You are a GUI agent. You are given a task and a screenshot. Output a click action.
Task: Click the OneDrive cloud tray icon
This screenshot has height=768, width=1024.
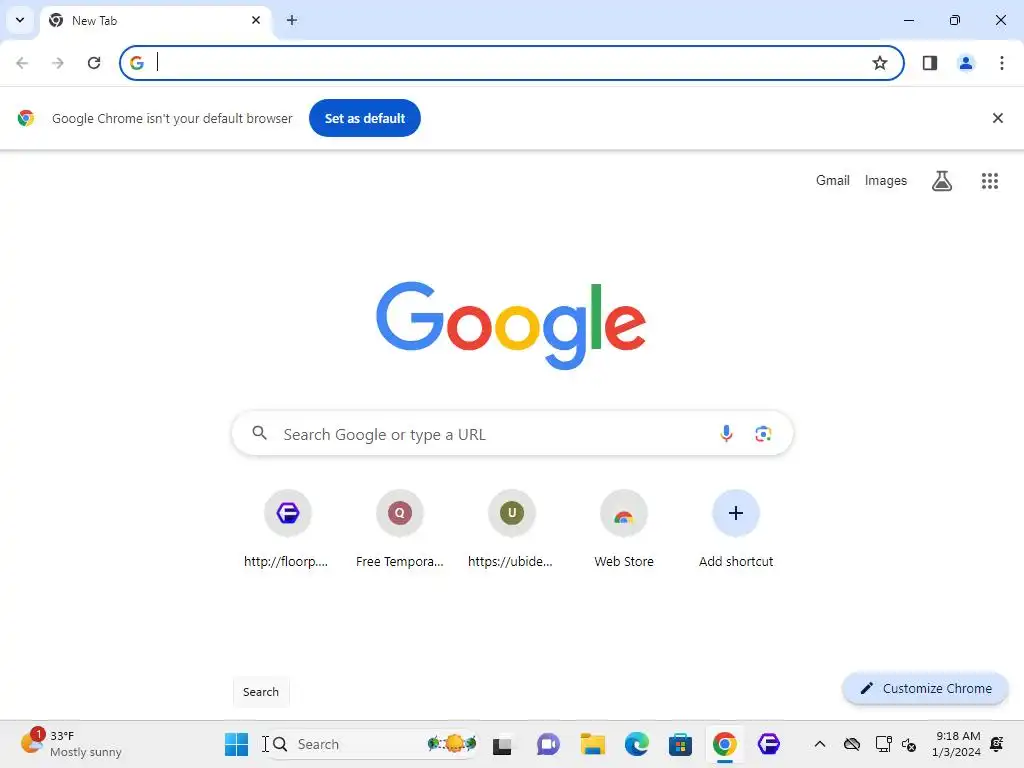(852, 744)
